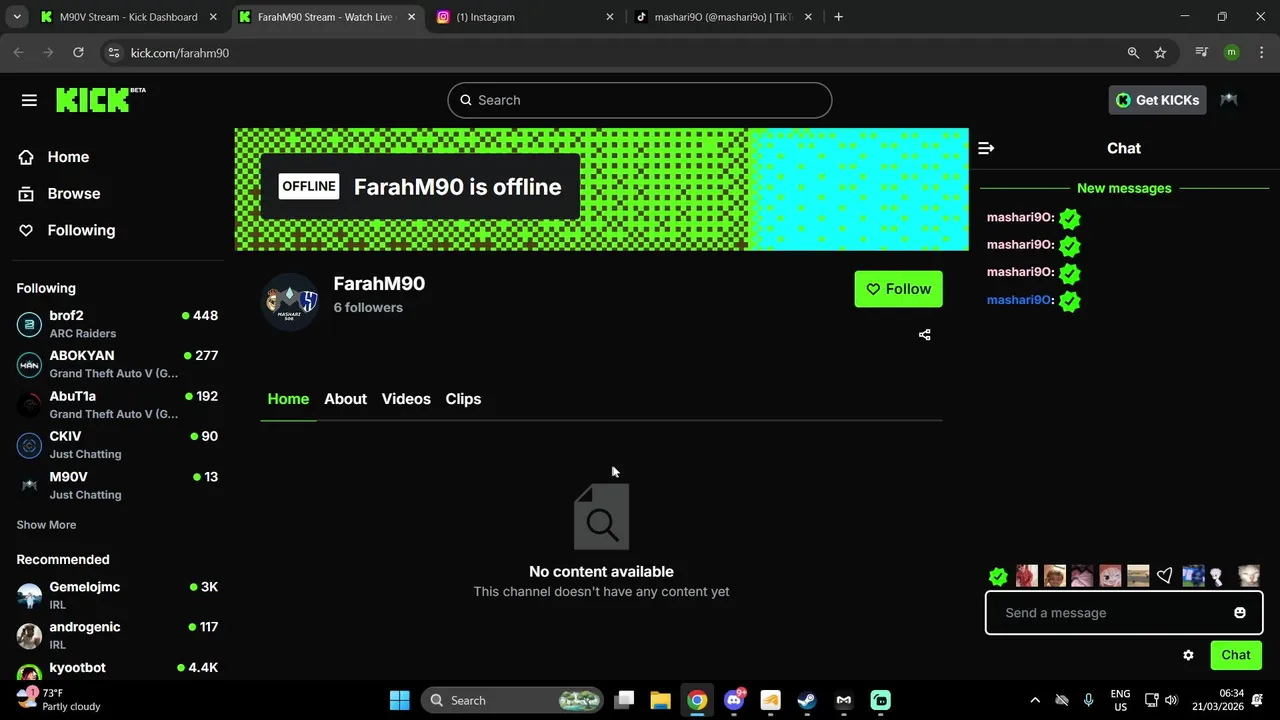Image resolution: width=1280 pixels, height=720 pixels.
Task: Collapse the chat panel arrow icon
Action: [986, 148]
